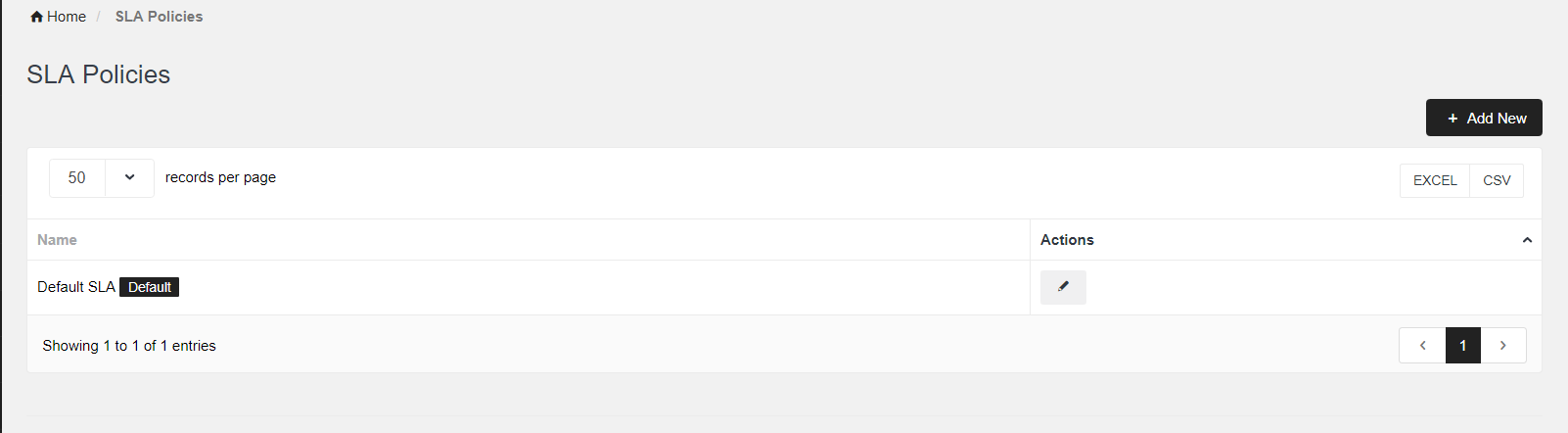Sort by the Actions column caret
This screenshot has width=1568, height=433.
point(1527,240)
